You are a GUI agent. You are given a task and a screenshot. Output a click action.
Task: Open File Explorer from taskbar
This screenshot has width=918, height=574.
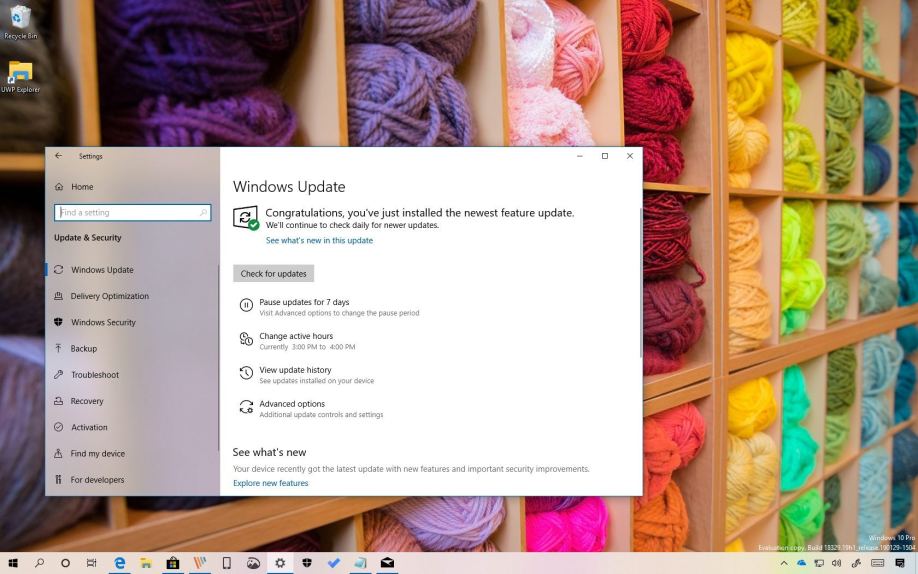tap(146, 563)
